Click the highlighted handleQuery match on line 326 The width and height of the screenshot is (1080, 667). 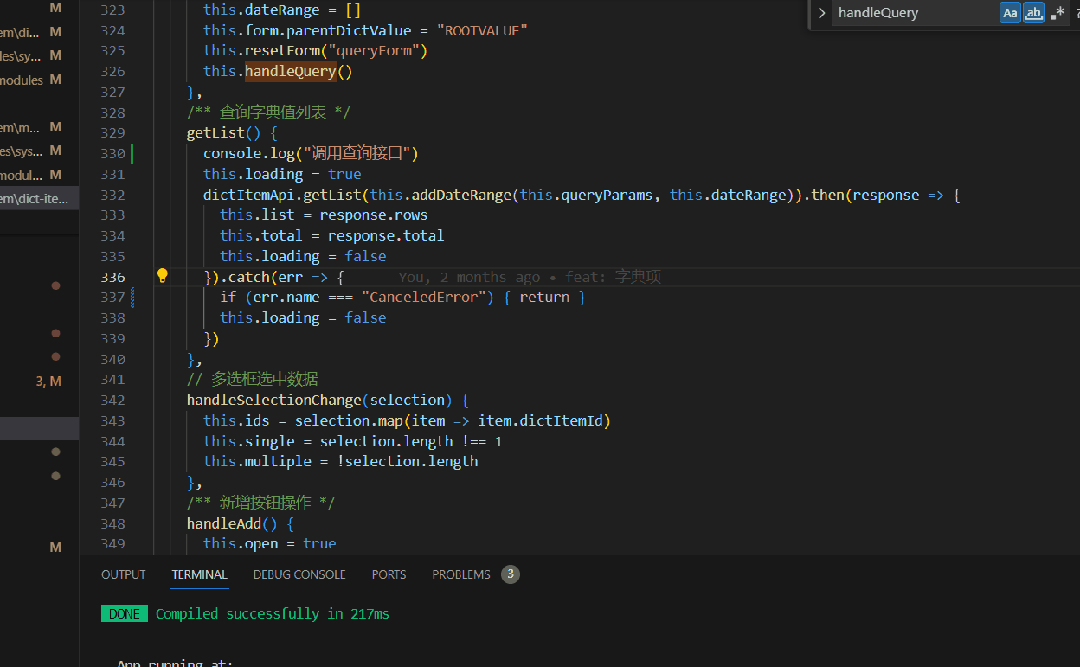290,71
